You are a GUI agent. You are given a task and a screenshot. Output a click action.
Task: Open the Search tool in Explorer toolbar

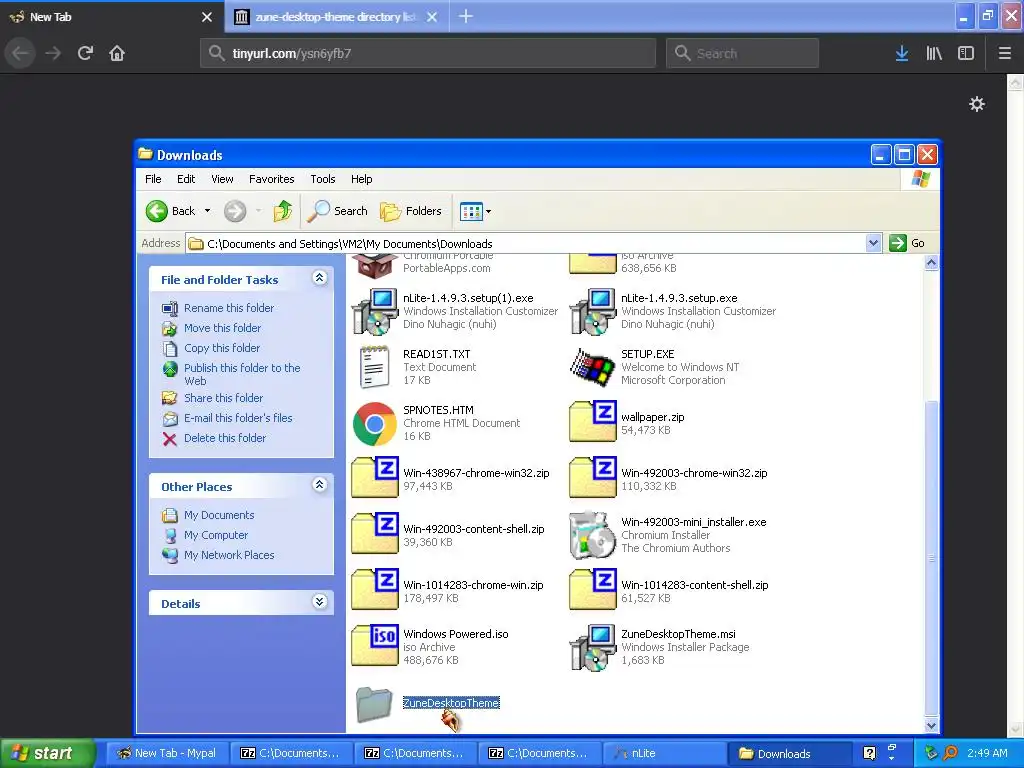338,211
